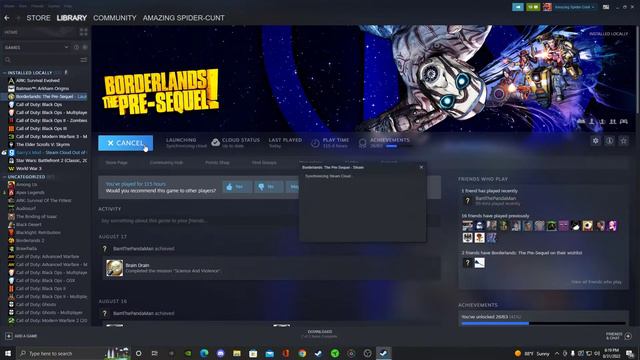
Task: Show recent games via clock icon
Action: pyautogui.click(x=76, y=47)
